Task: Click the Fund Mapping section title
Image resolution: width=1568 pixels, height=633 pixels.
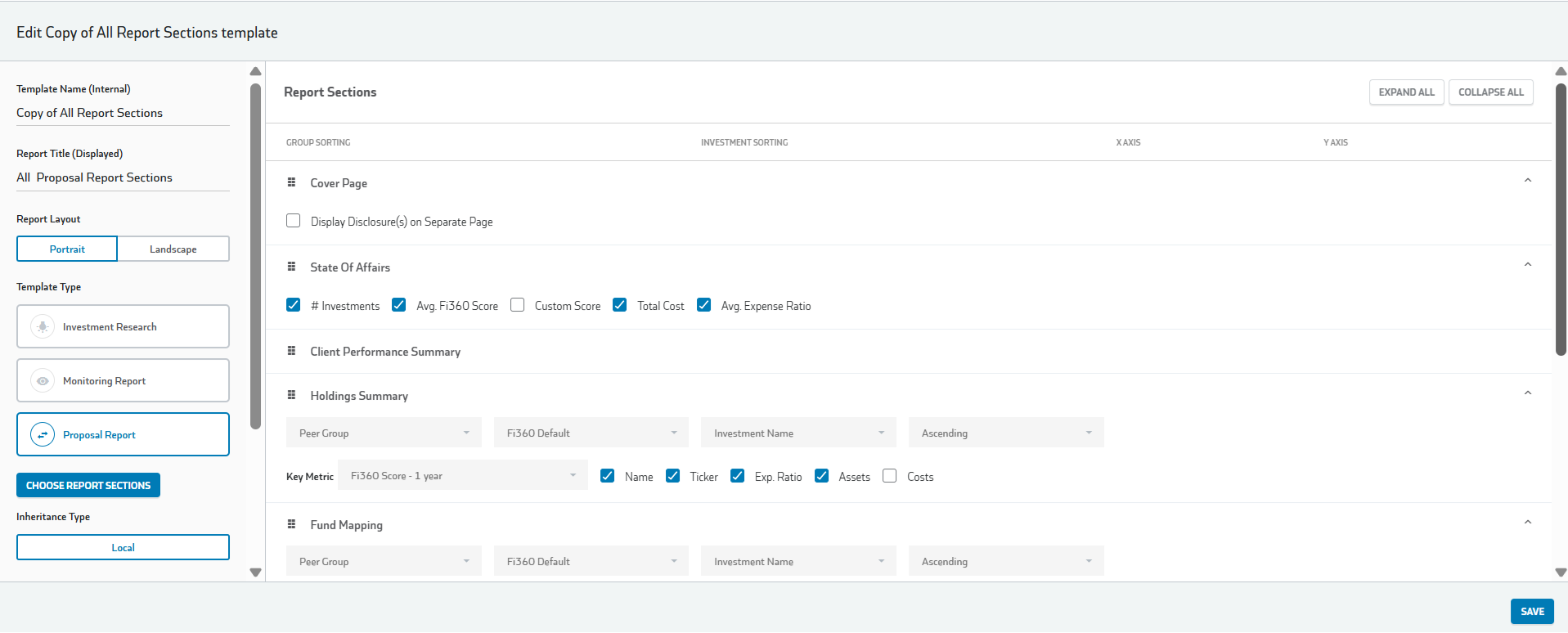Action: coord(346,525)
